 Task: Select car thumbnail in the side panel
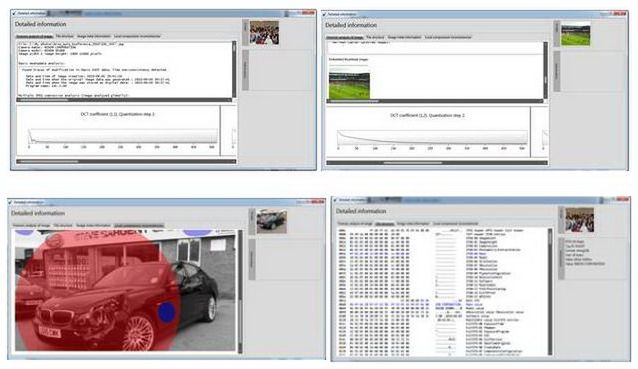(x=271, y=221)
